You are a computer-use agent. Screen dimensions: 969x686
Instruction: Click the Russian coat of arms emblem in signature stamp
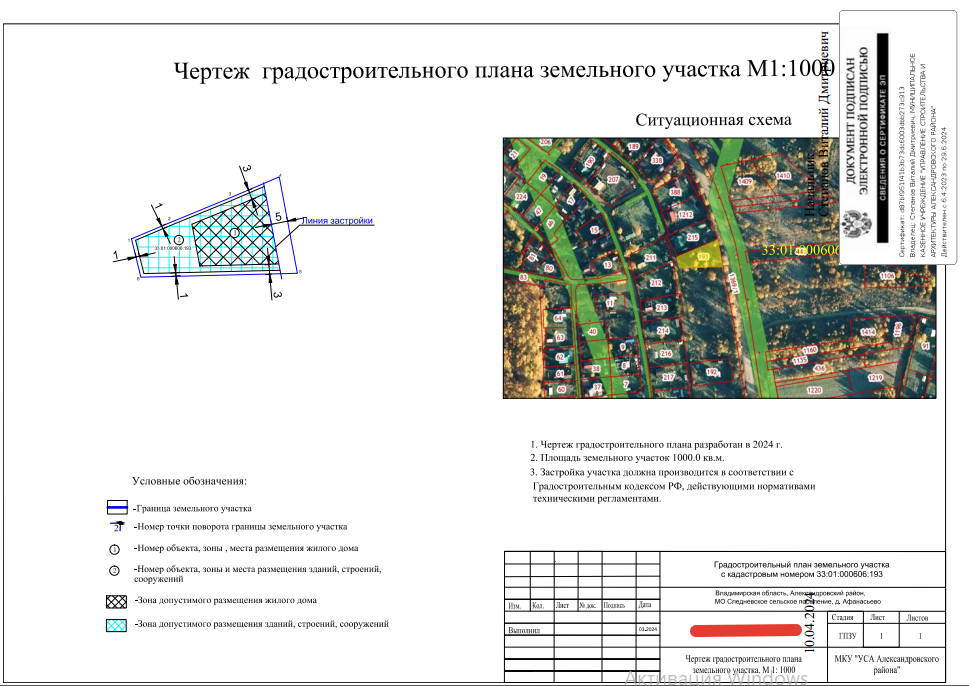pyautogui.click(x=857, y=226)
